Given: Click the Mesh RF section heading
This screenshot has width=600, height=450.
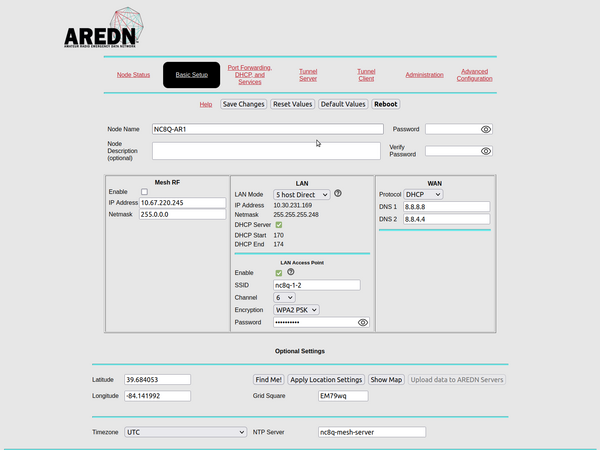Looking at the screenshot, I should click(167, 183).
